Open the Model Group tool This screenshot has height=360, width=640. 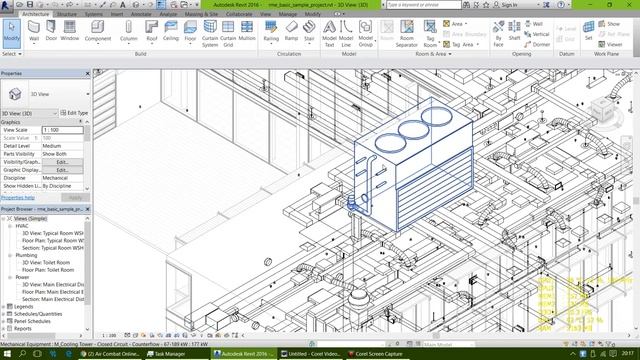tap(366, 34)
